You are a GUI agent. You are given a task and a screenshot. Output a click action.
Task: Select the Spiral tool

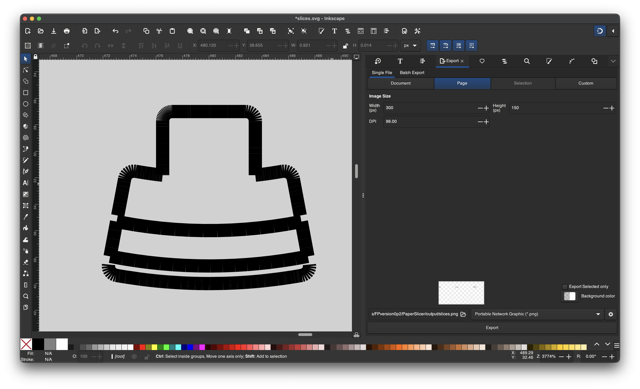(26, 138)
